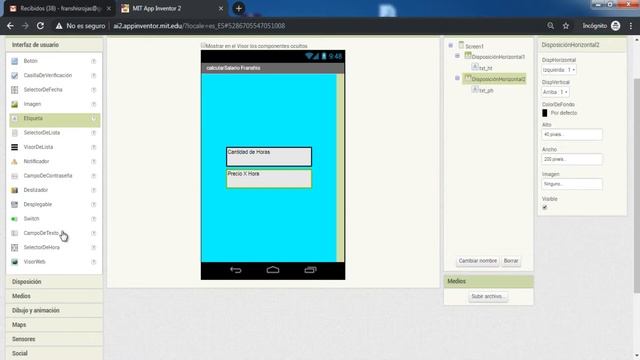Select txt_ph in component tree
Image resolution: width=640 pixels, height=360 pixels.
tap(483, 90)
